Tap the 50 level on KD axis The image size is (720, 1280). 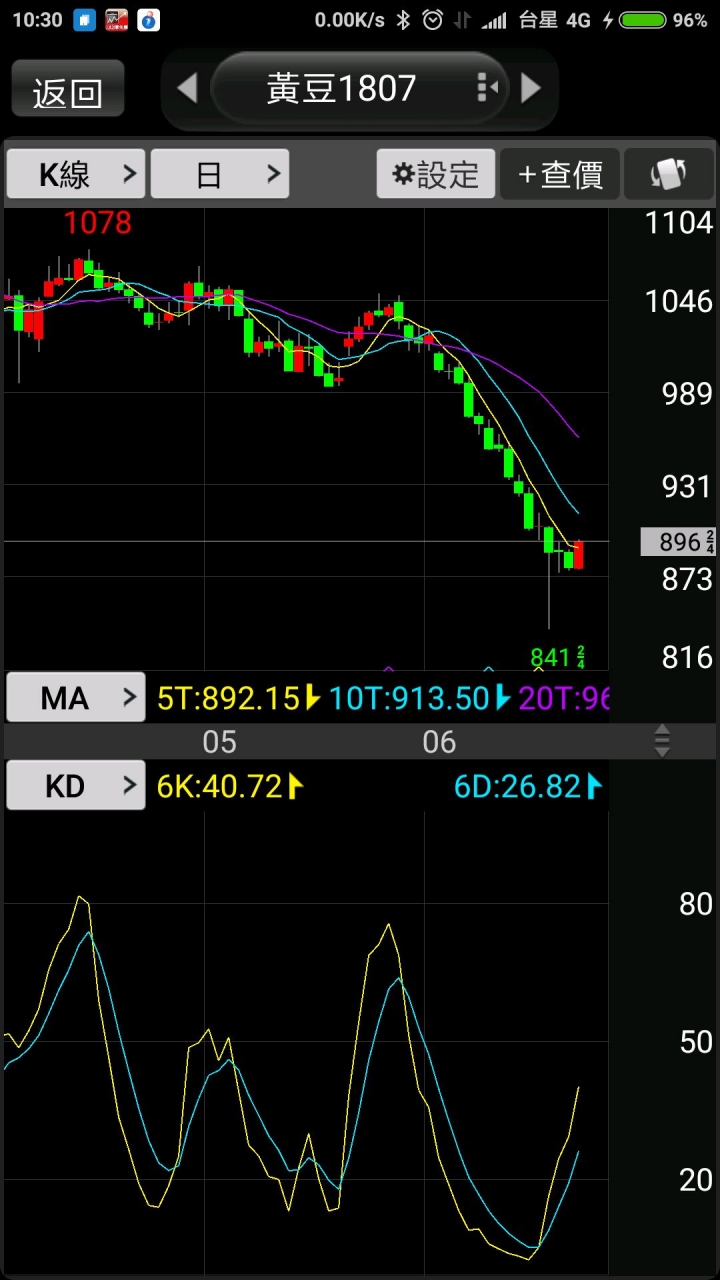pos(696,1042)
